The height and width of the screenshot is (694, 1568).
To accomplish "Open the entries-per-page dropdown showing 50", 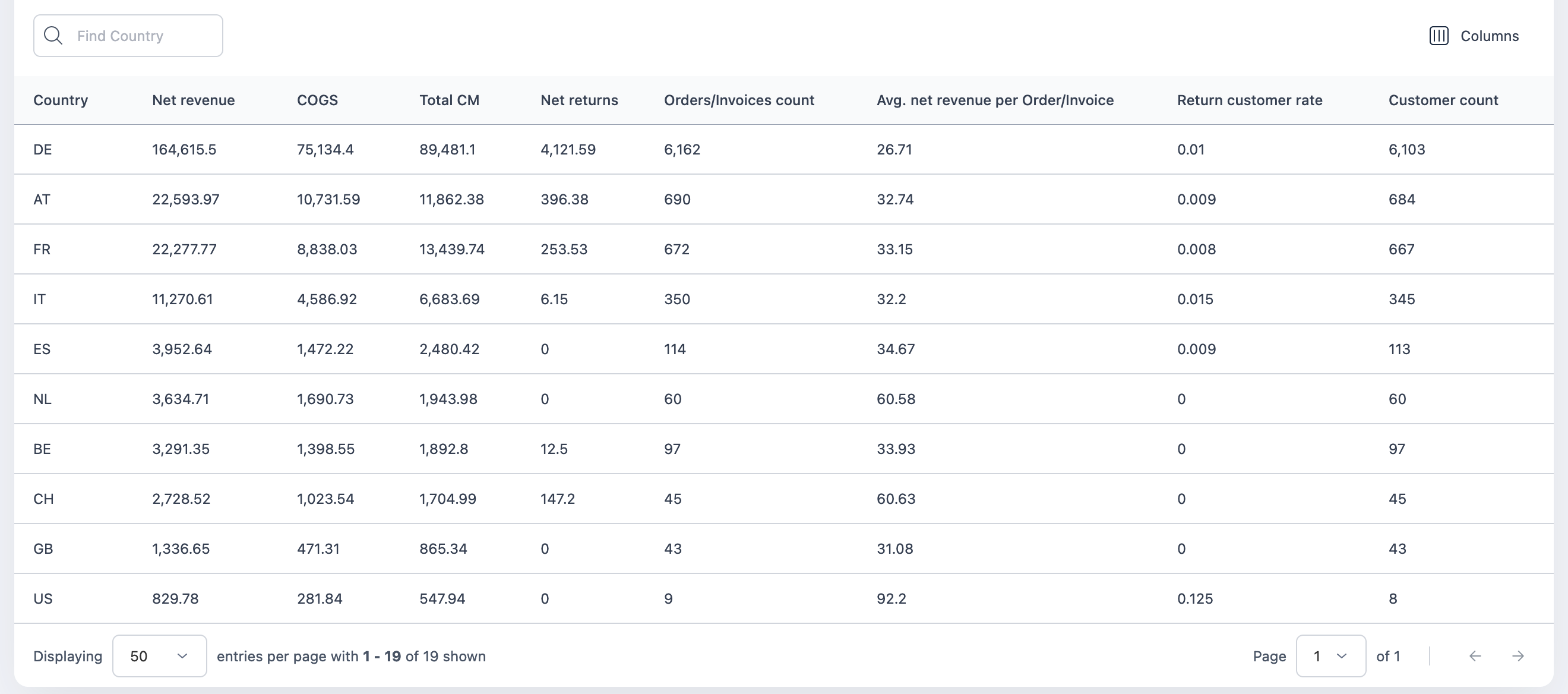I will pos(159,655).
